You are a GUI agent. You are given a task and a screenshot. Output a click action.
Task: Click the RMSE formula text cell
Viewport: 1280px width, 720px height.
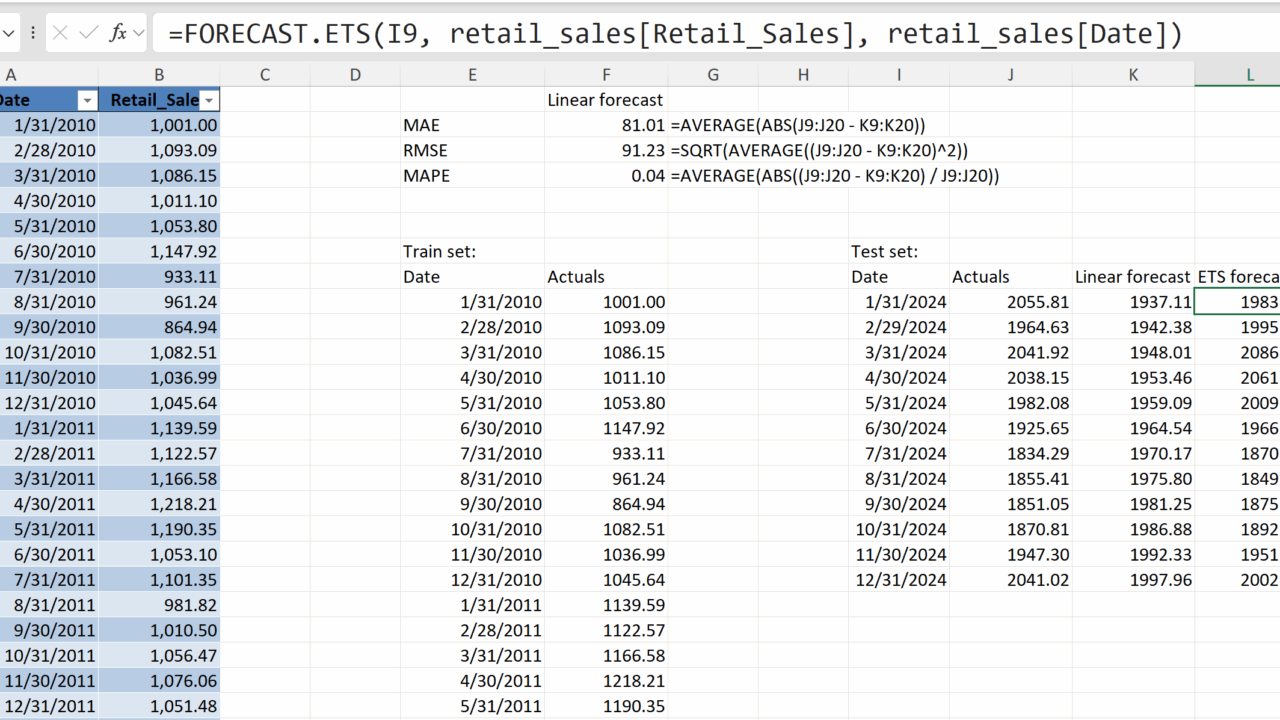point(820,150)
